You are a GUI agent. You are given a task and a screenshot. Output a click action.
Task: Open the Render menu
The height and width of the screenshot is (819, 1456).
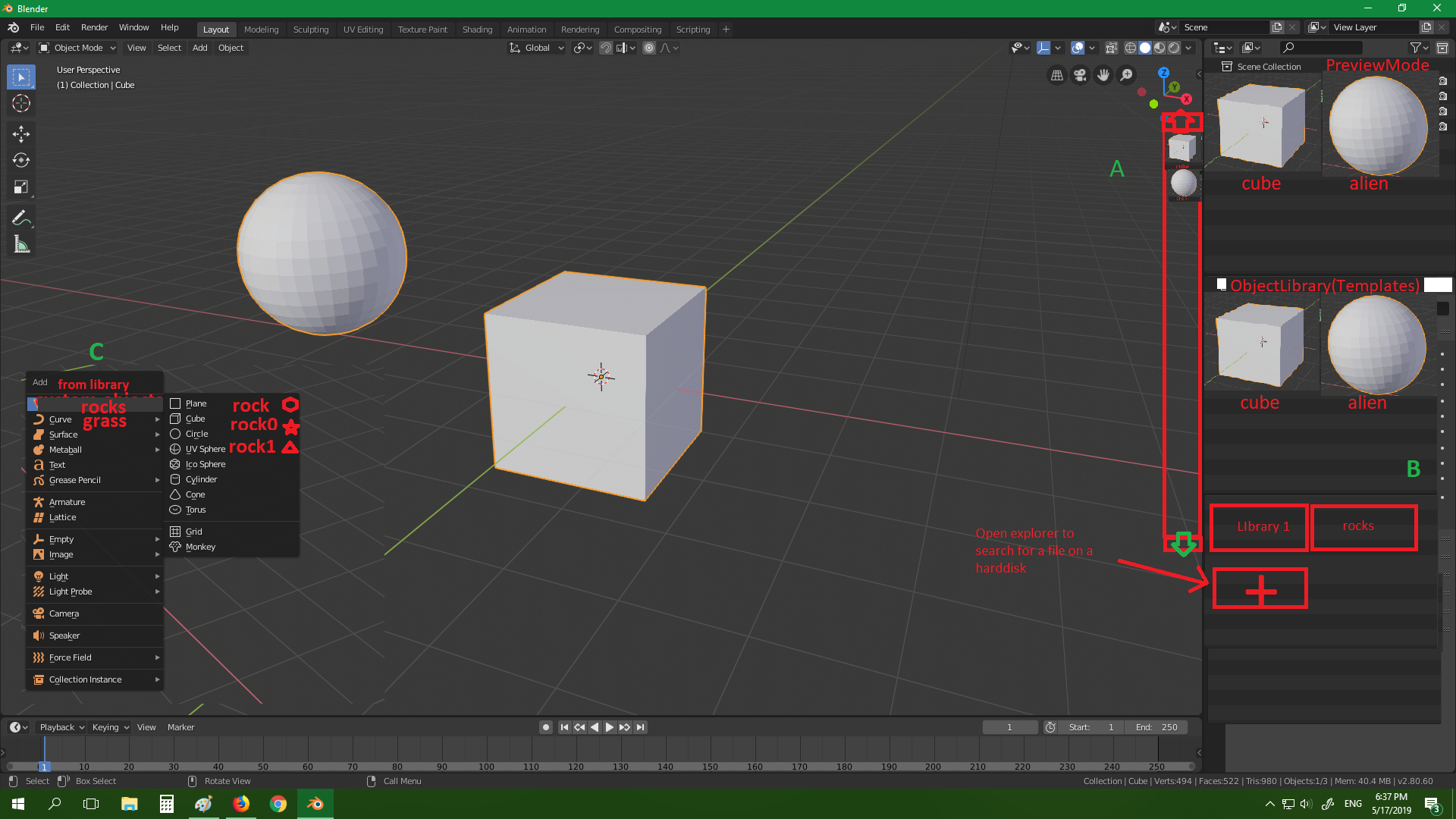coord(94,27)
